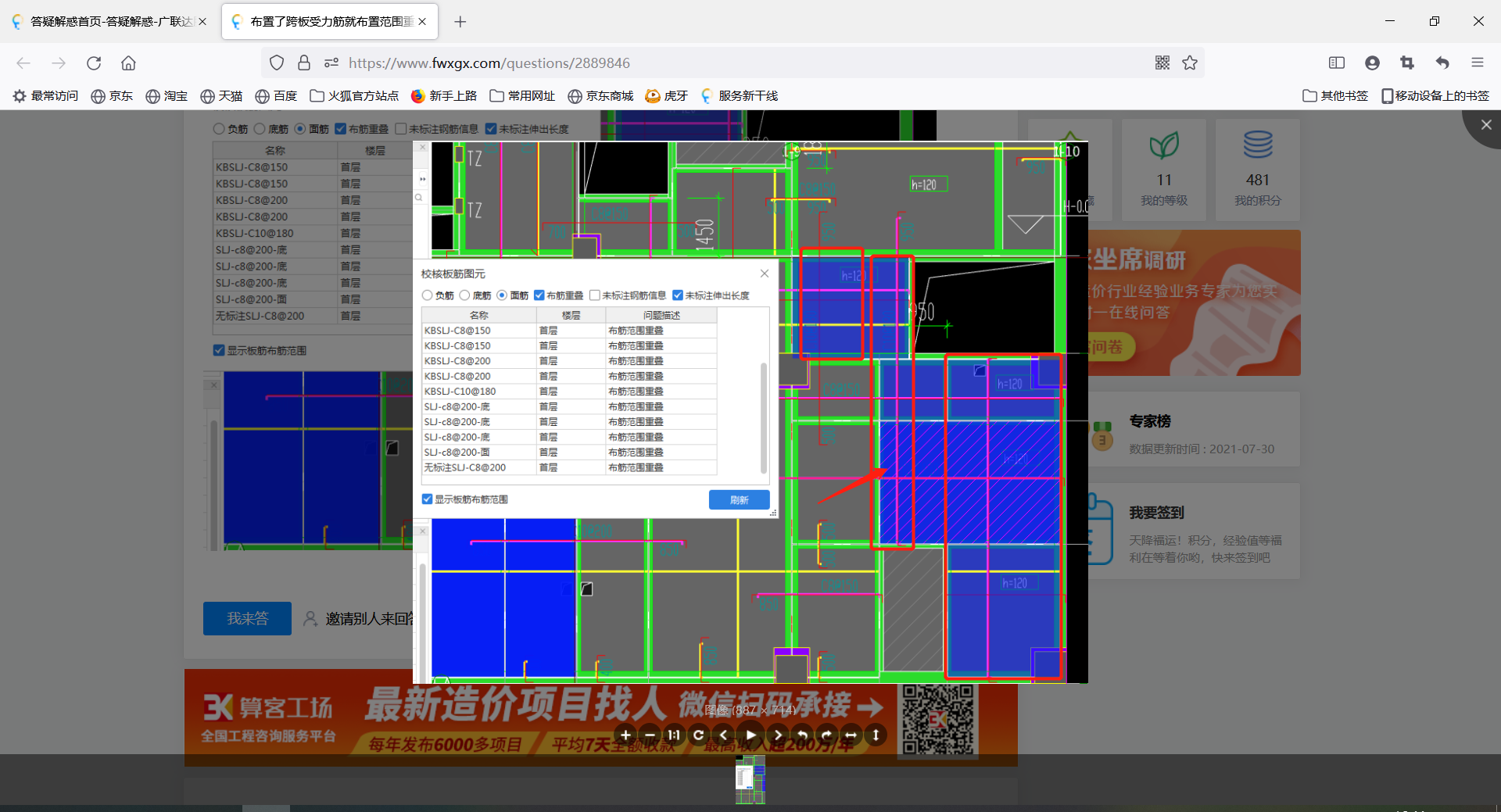Open the 淘宝 bookmark
This screenshot has height=812, width=1501.
tap(167, 96)
